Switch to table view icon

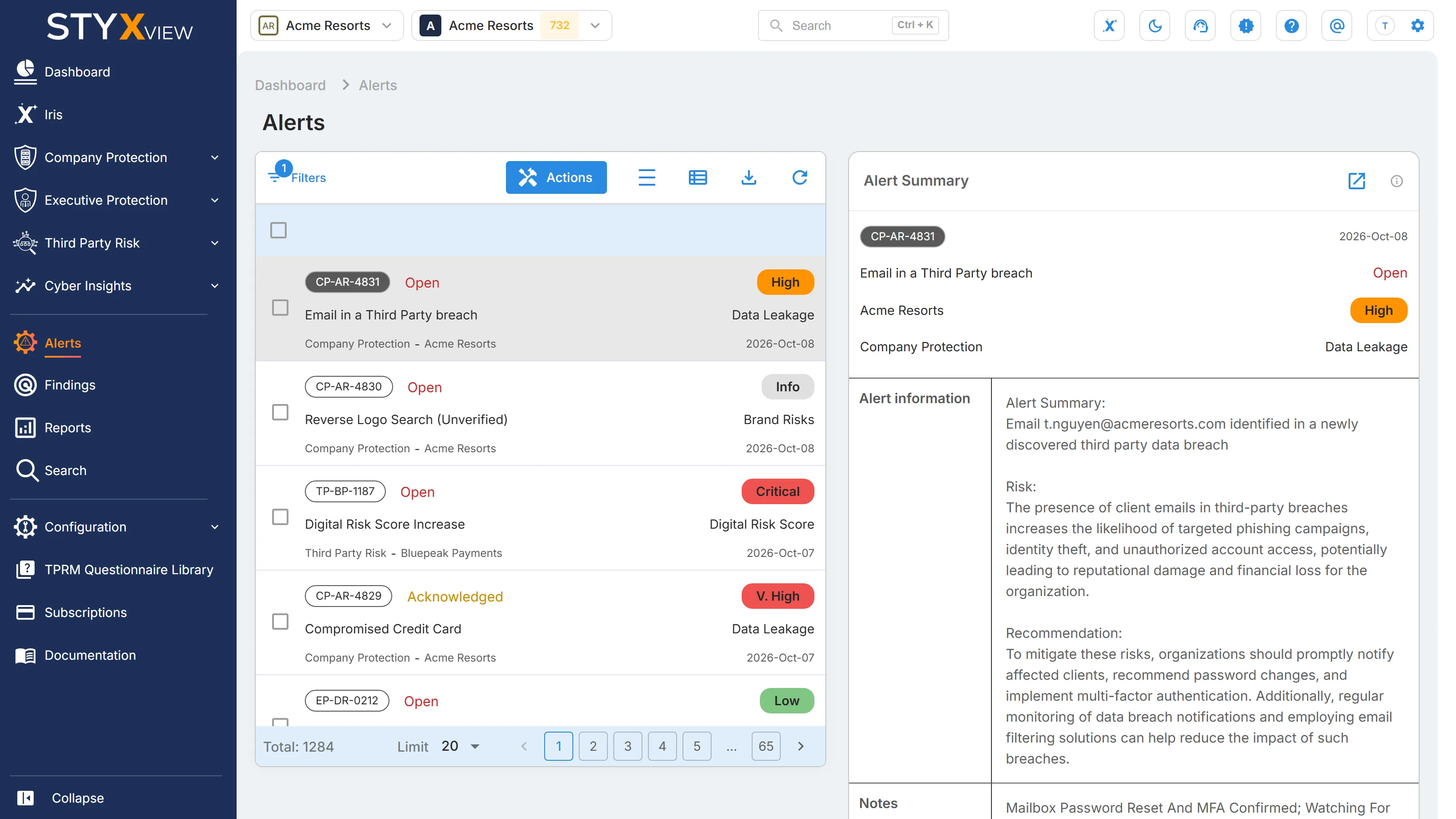click(x=698, y=177)
